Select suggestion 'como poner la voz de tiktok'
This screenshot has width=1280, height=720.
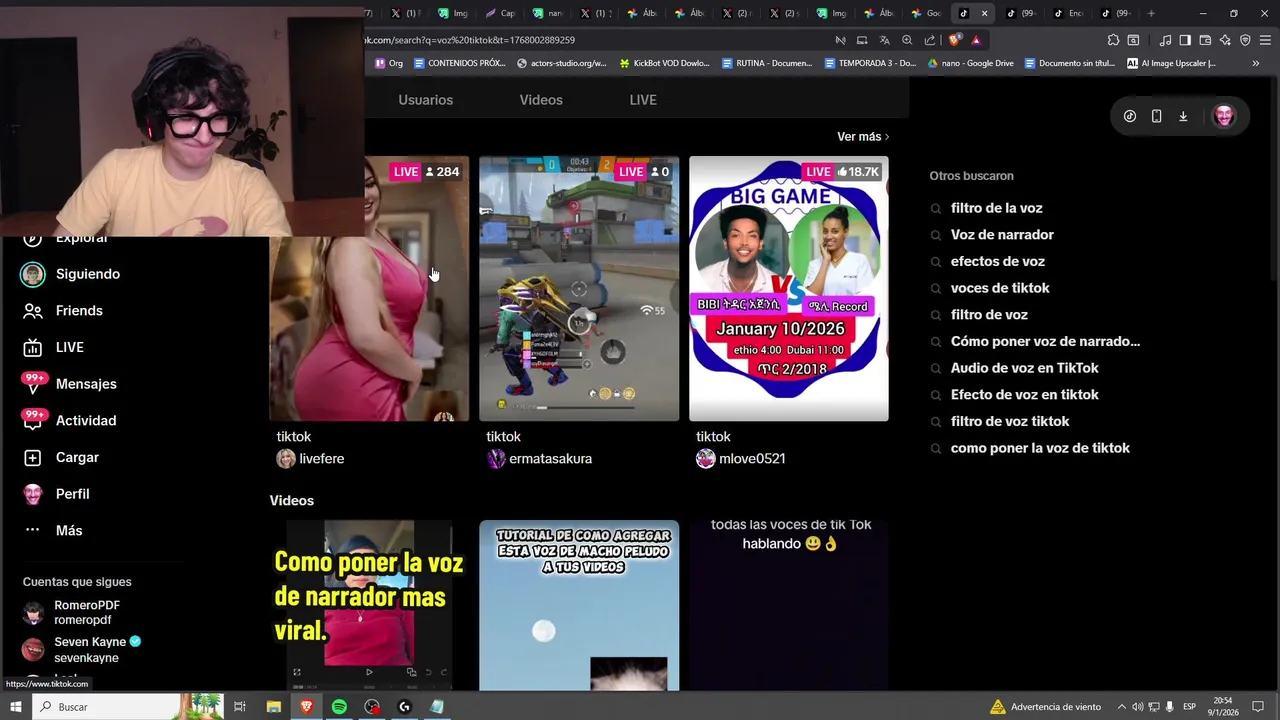[1040, 448]
